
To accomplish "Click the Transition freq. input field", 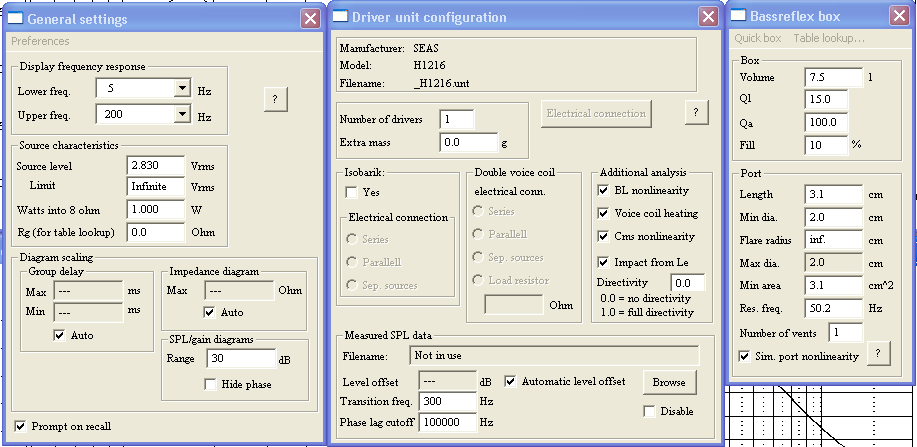I will 447,401.
